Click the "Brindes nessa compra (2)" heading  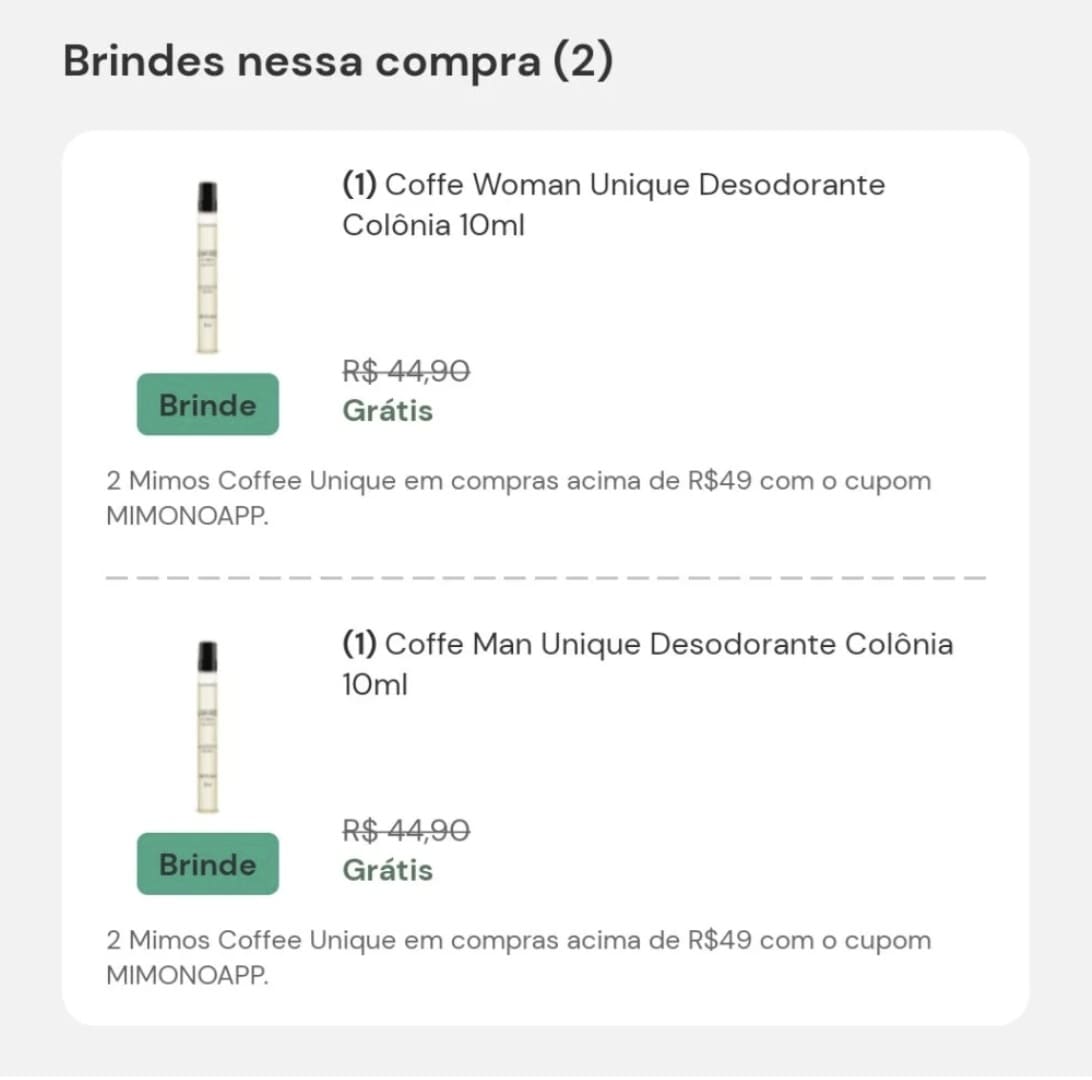pyautogui.click(x=338, y=62)
